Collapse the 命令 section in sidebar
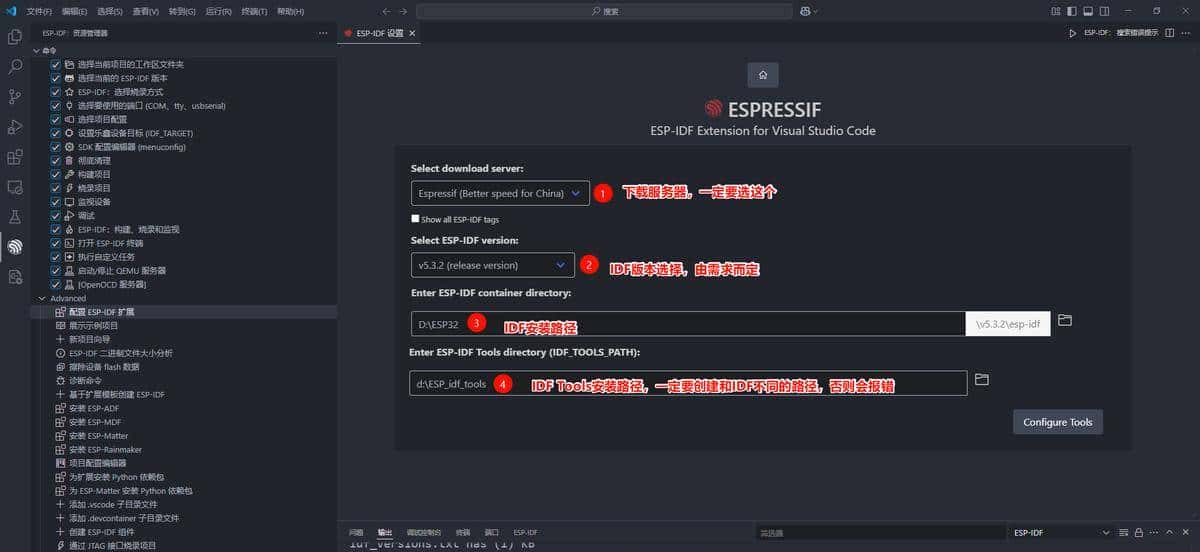 (38, 49)
